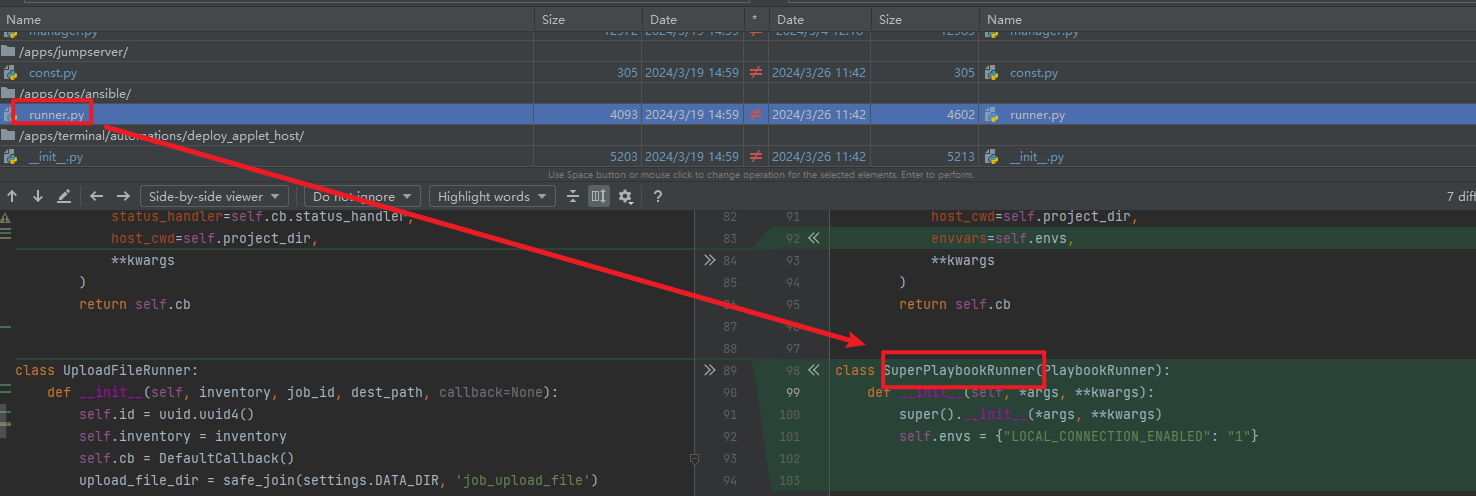
Task: Compare previous file with left arrow
Action: point(97,197)
